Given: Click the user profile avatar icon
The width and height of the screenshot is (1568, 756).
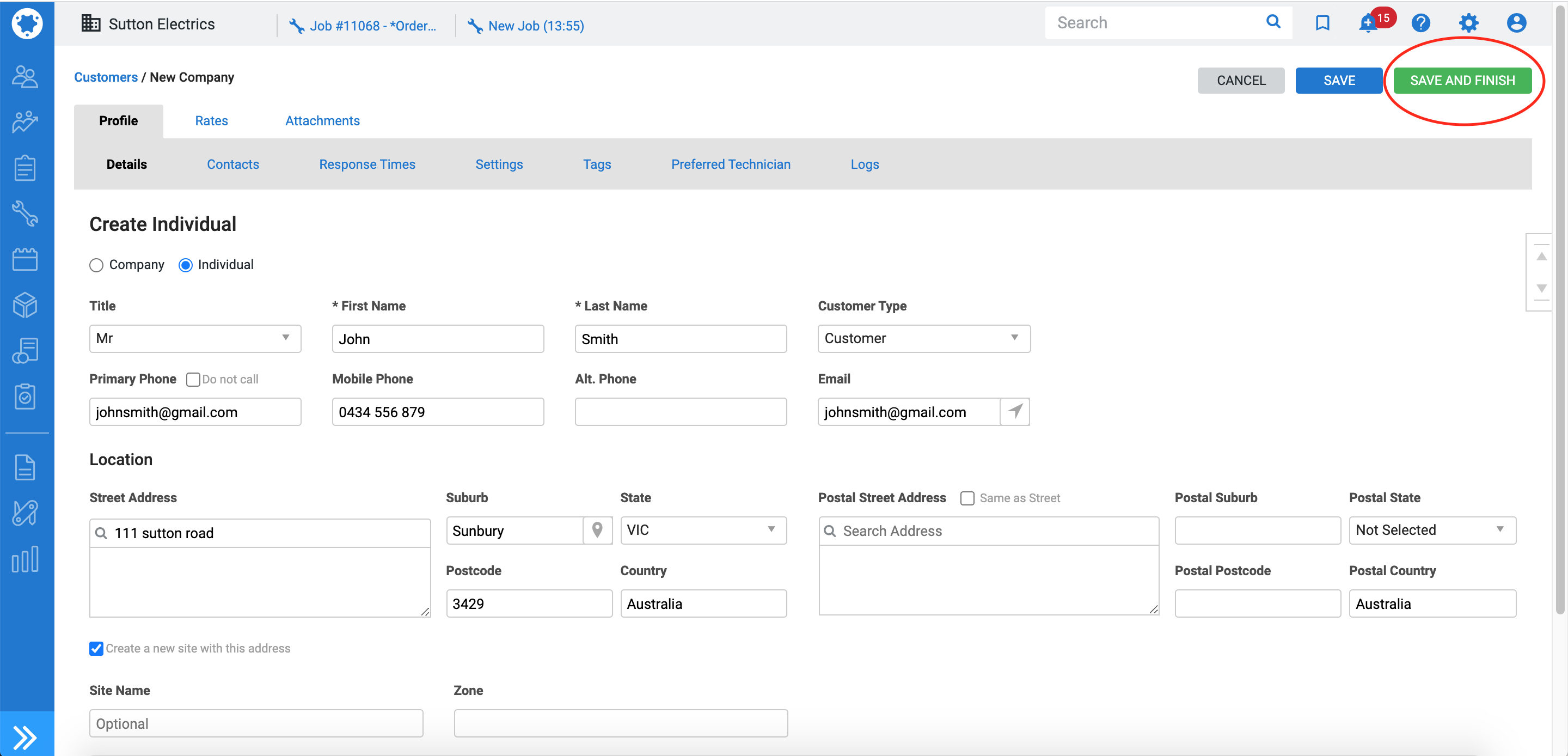Looking at the screenshot, I should (1516, 23).
